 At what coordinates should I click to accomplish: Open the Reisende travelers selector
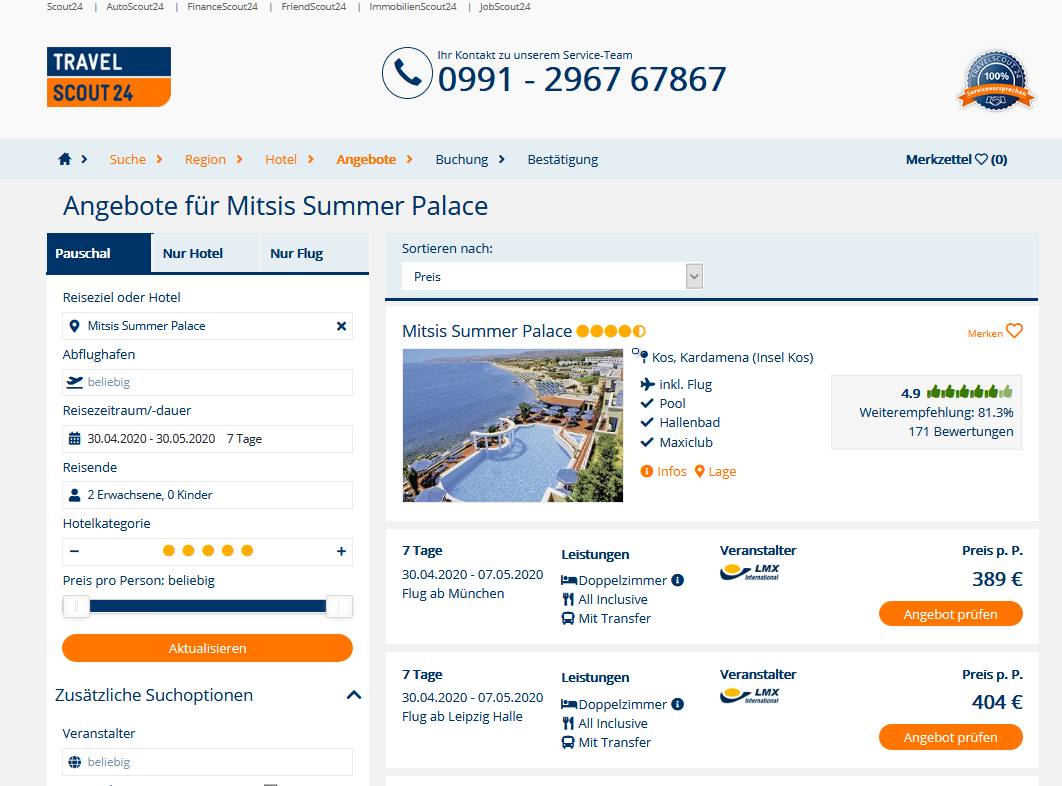(x=207, y=495)
